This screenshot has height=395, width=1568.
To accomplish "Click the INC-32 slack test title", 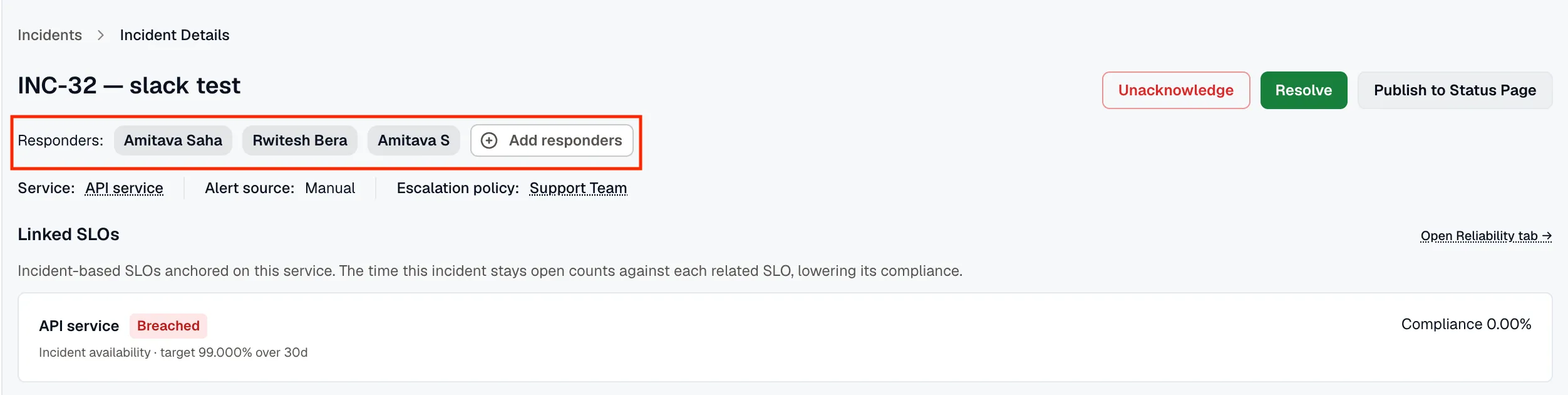I will 129,85.
